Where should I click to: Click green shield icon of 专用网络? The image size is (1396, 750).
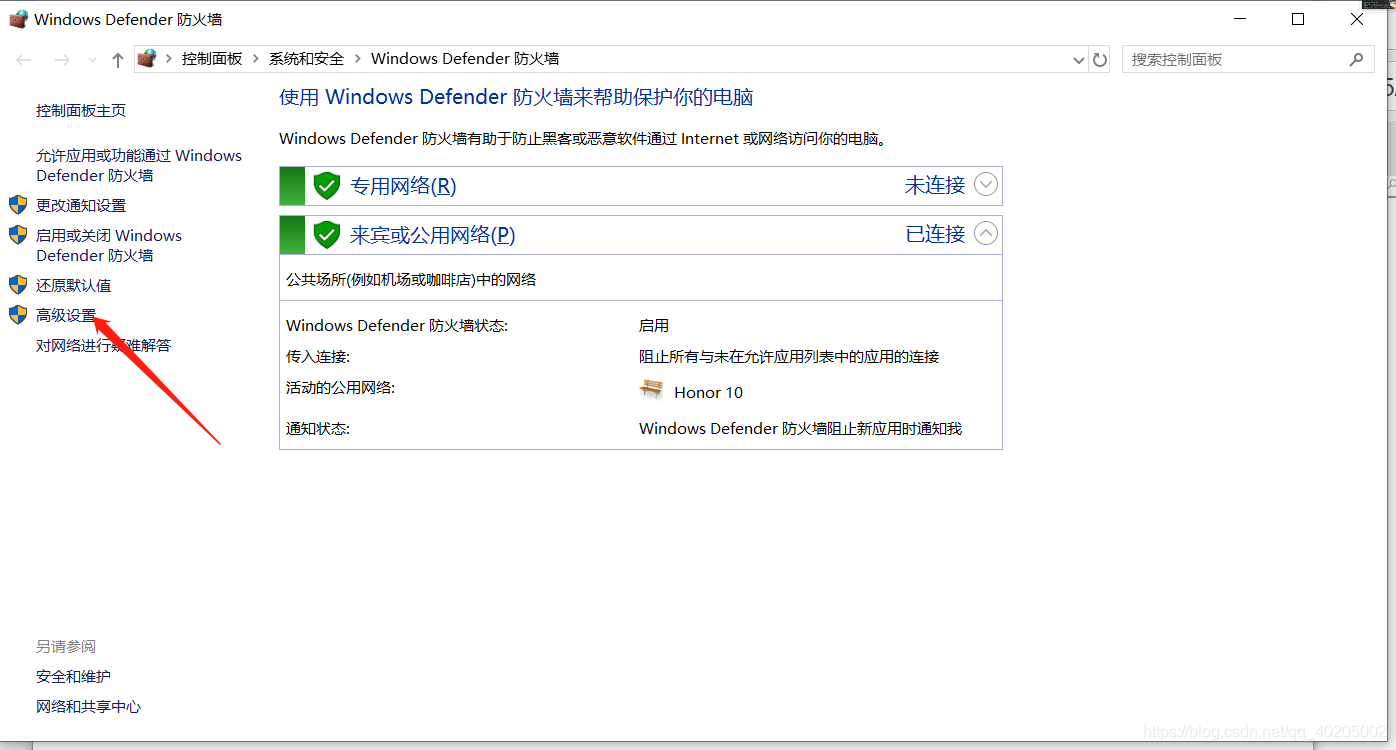[327, 186]
